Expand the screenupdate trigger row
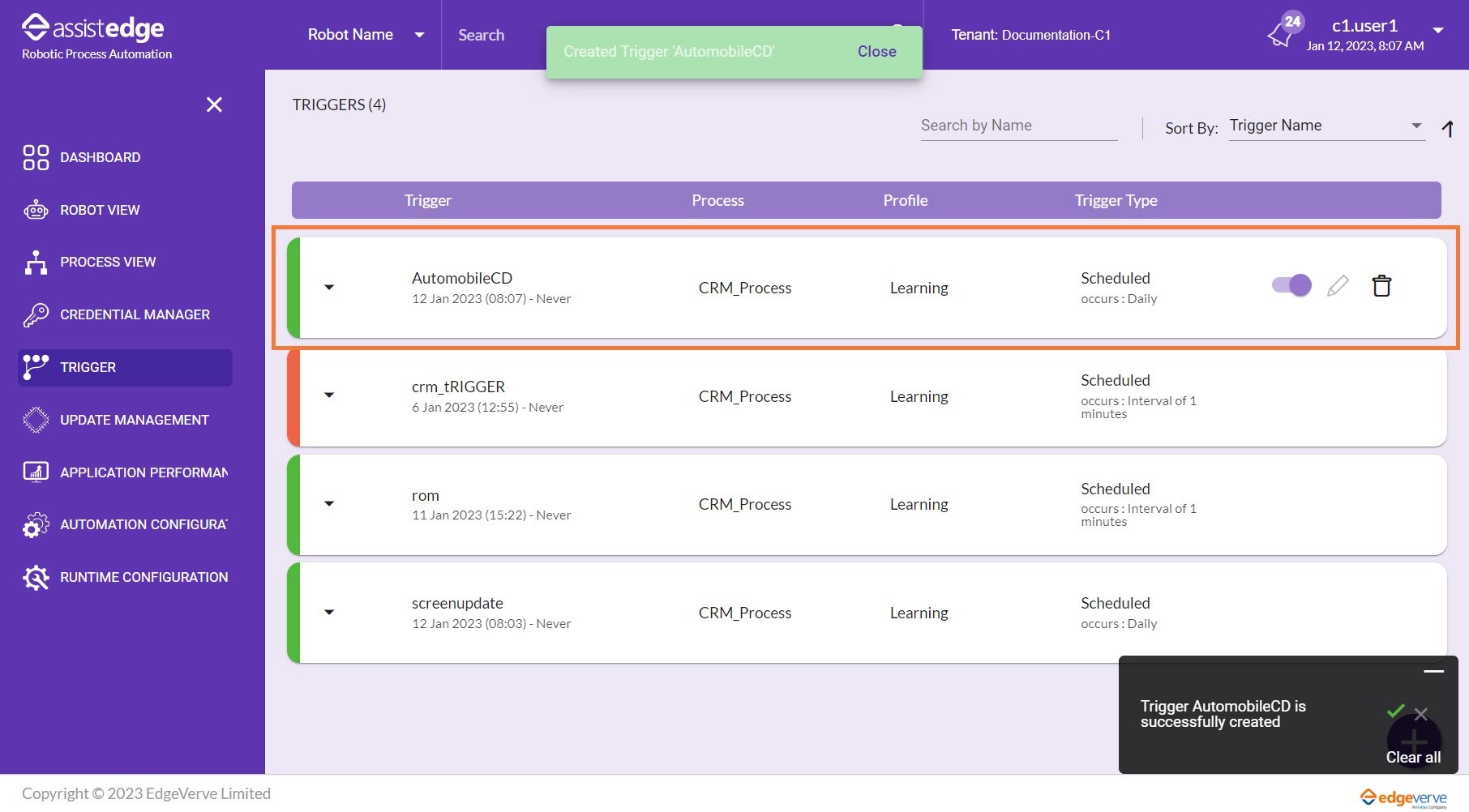The height and width of the screenshot is (812, 1469). 329,612
